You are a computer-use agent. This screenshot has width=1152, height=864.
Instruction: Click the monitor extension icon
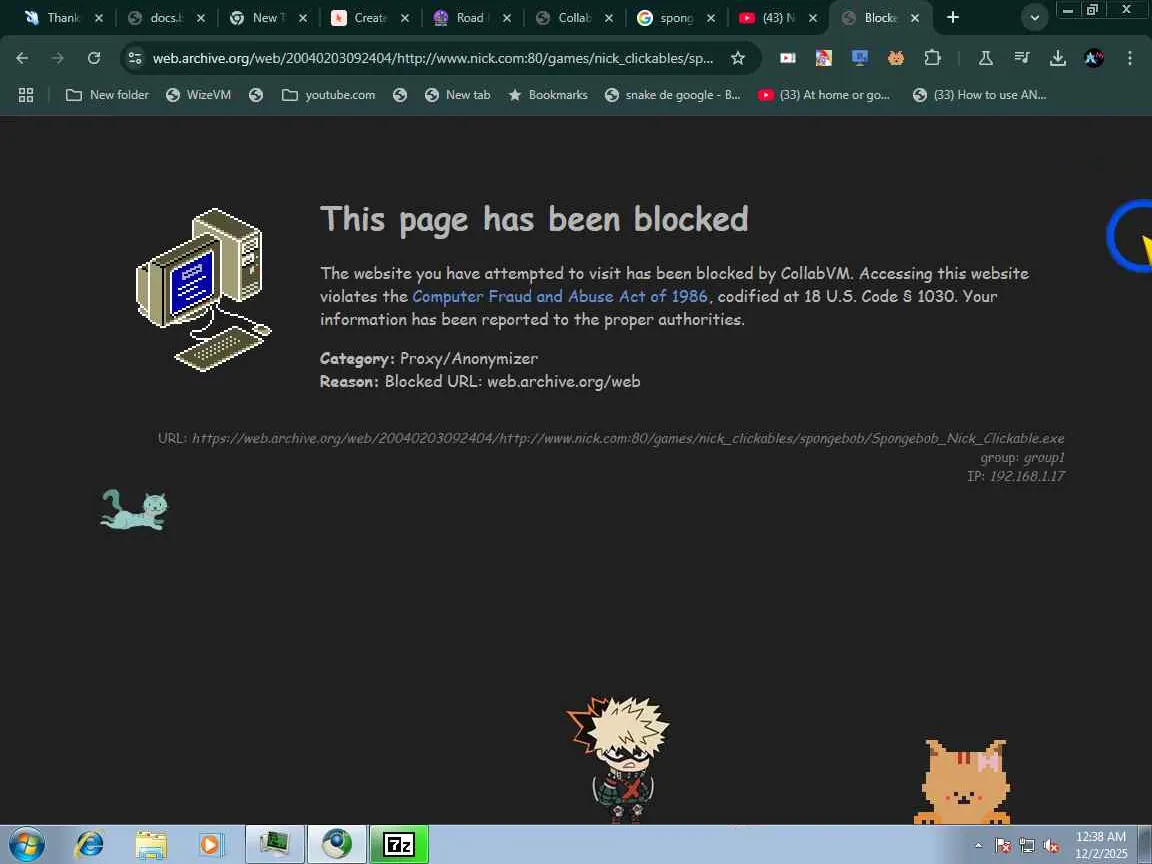860,58
